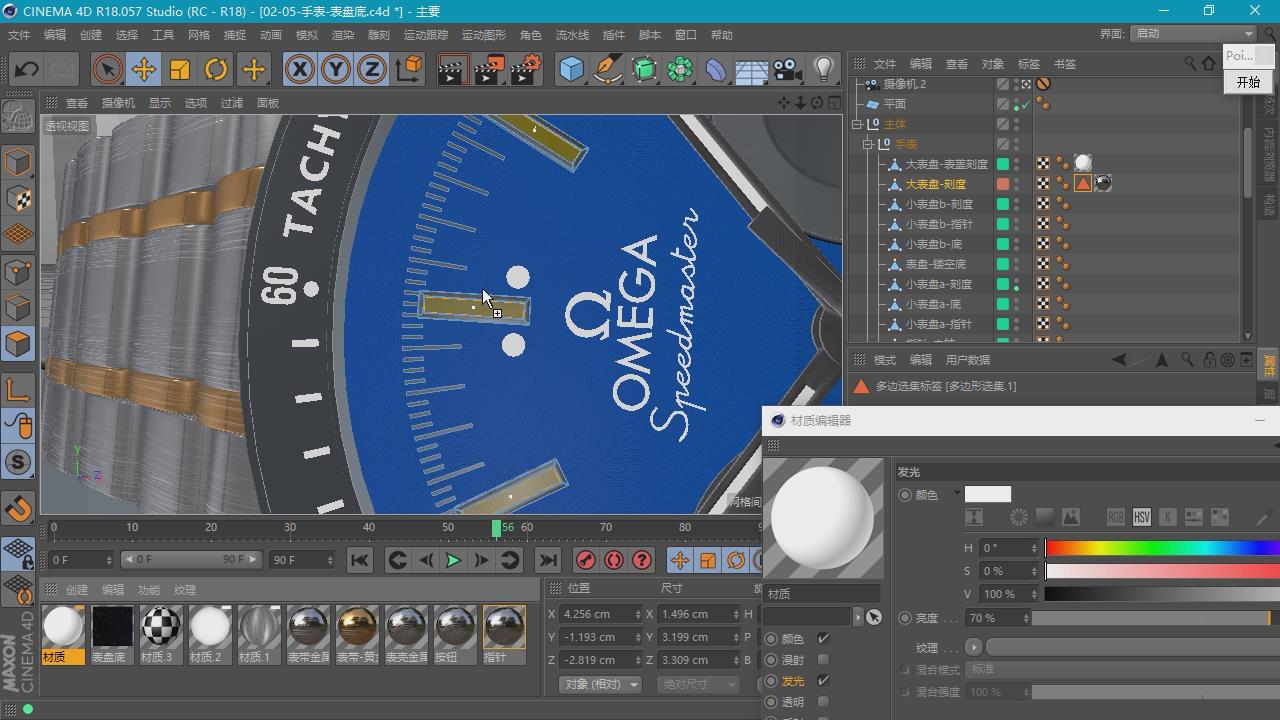Image resolution: width=1280 pixels, height=720 pixels.
Task: Open the 运动图形 menu
Action: point(484,35)
